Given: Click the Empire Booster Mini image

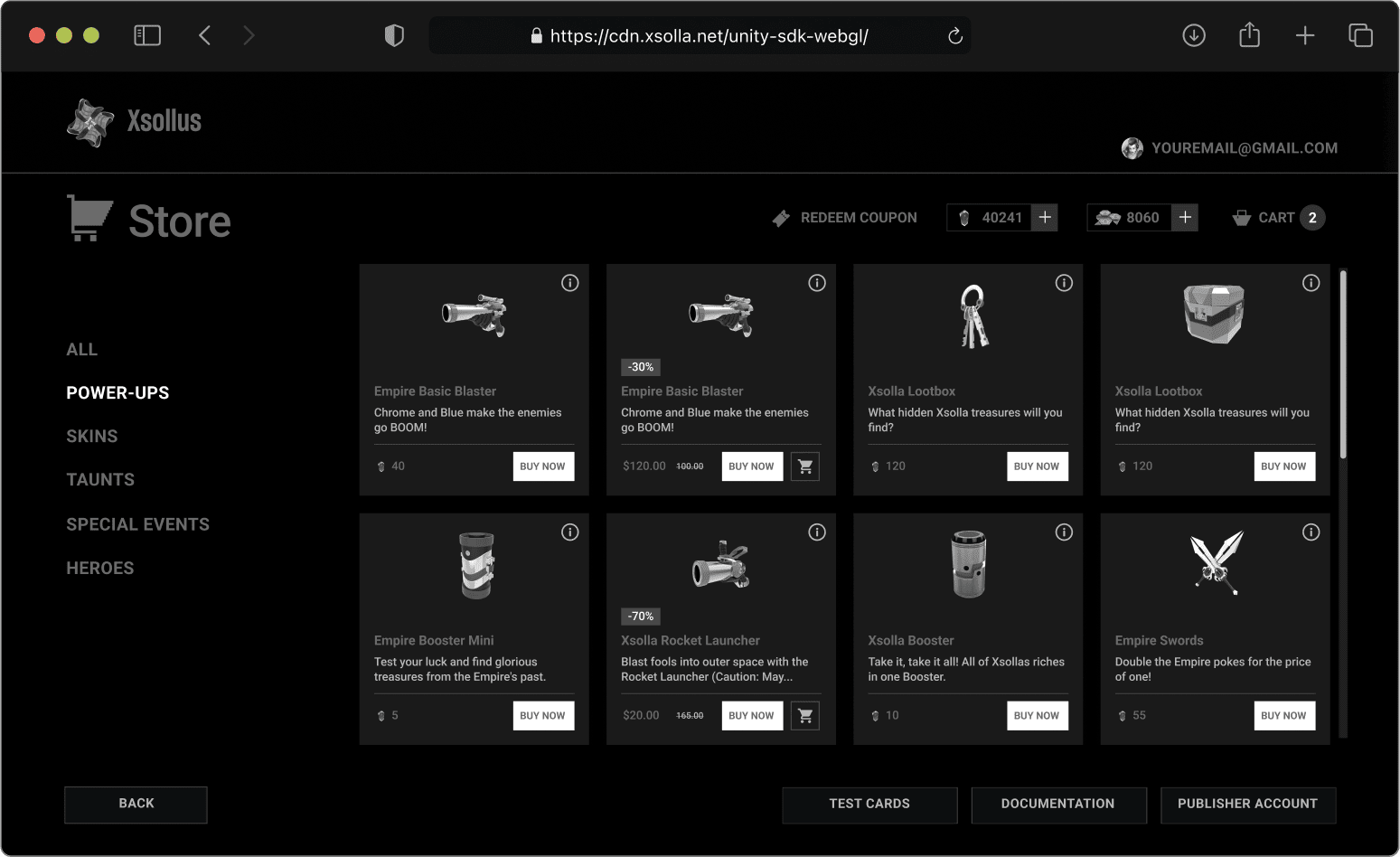Looking at the screenshot, I should 476,566.
